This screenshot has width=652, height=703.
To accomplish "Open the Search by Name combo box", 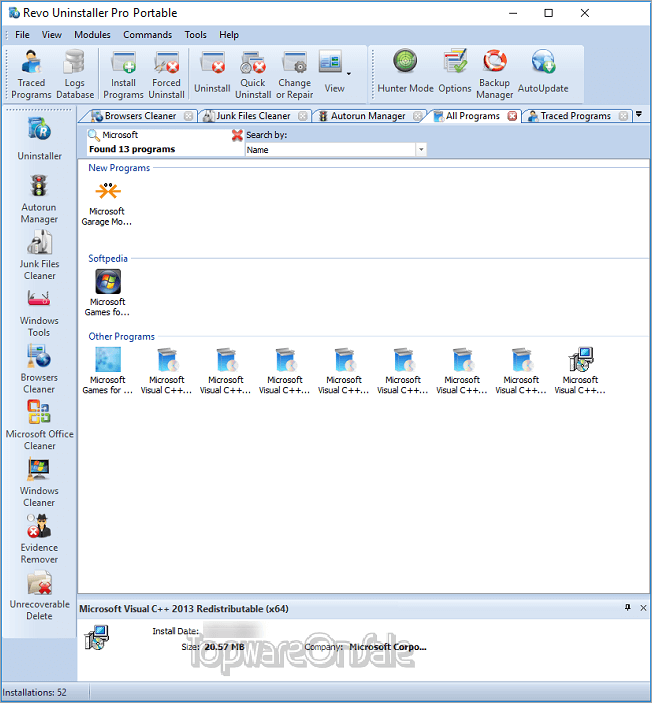I will [335, 150].
